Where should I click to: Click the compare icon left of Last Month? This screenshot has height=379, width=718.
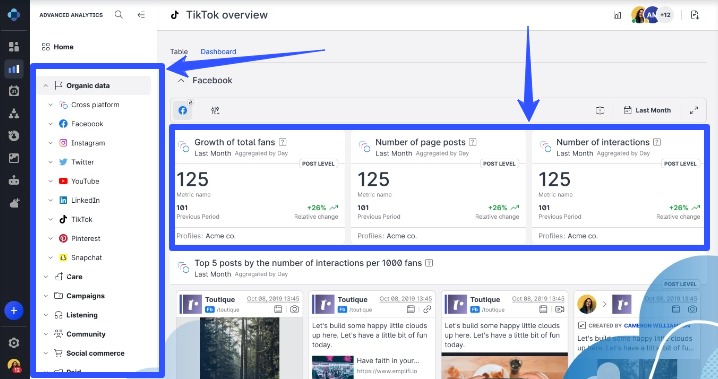[600, 110]
